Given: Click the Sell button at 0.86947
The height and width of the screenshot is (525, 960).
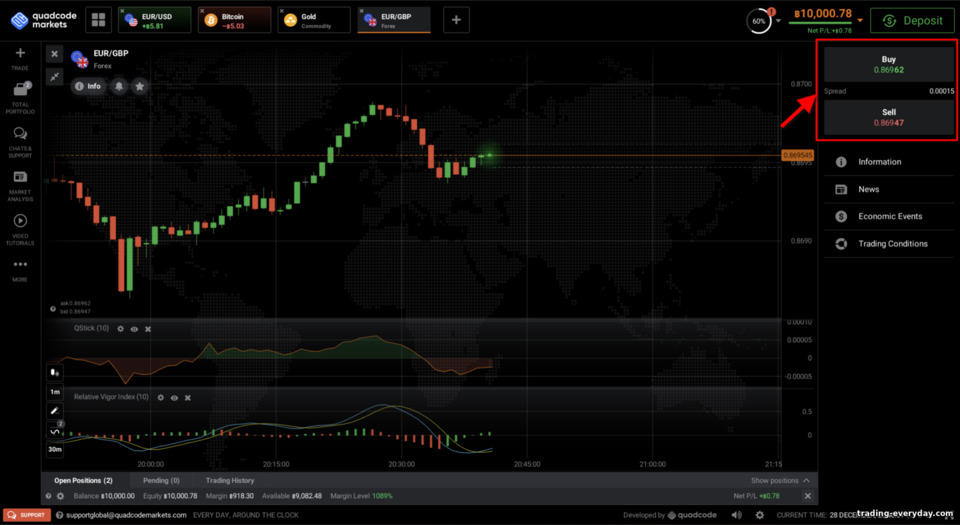Looking at the screenshot, I should pyautogui.click(x=888, y=117).
